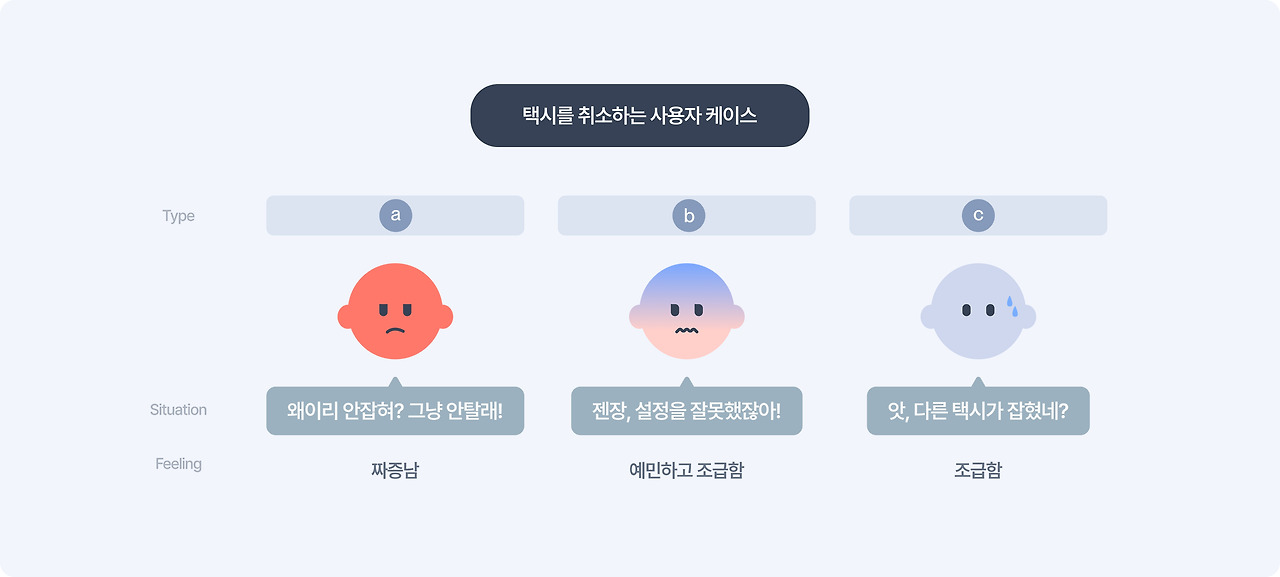Click the '예민하고 조급함' feeling text

pos(687,470)
